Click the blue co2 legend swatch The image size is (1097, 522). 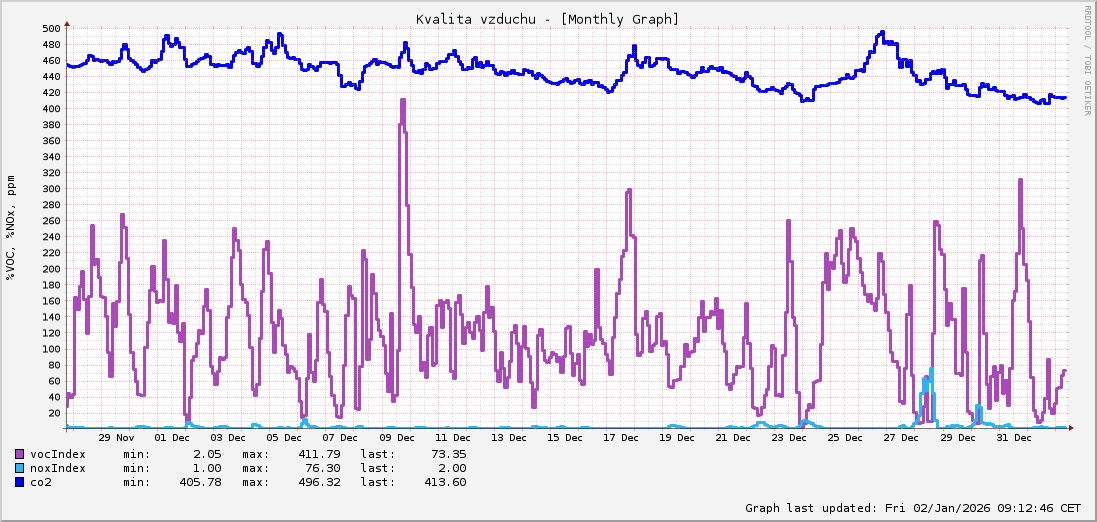coord(20,482)
